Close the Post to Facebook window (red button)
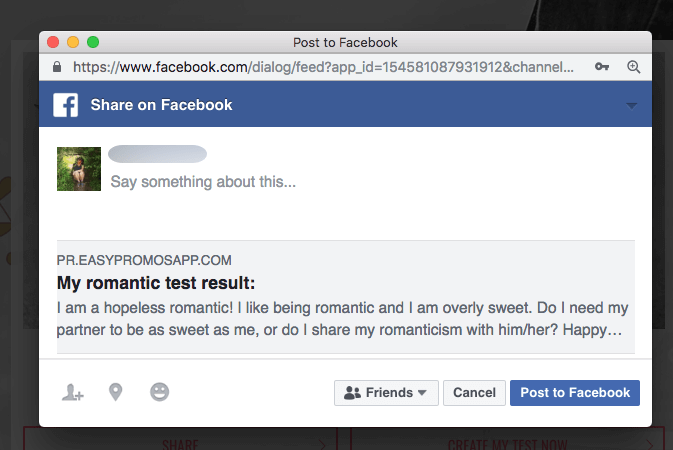The width and height of the screenshot is (673, 450). tap(53, 42)
